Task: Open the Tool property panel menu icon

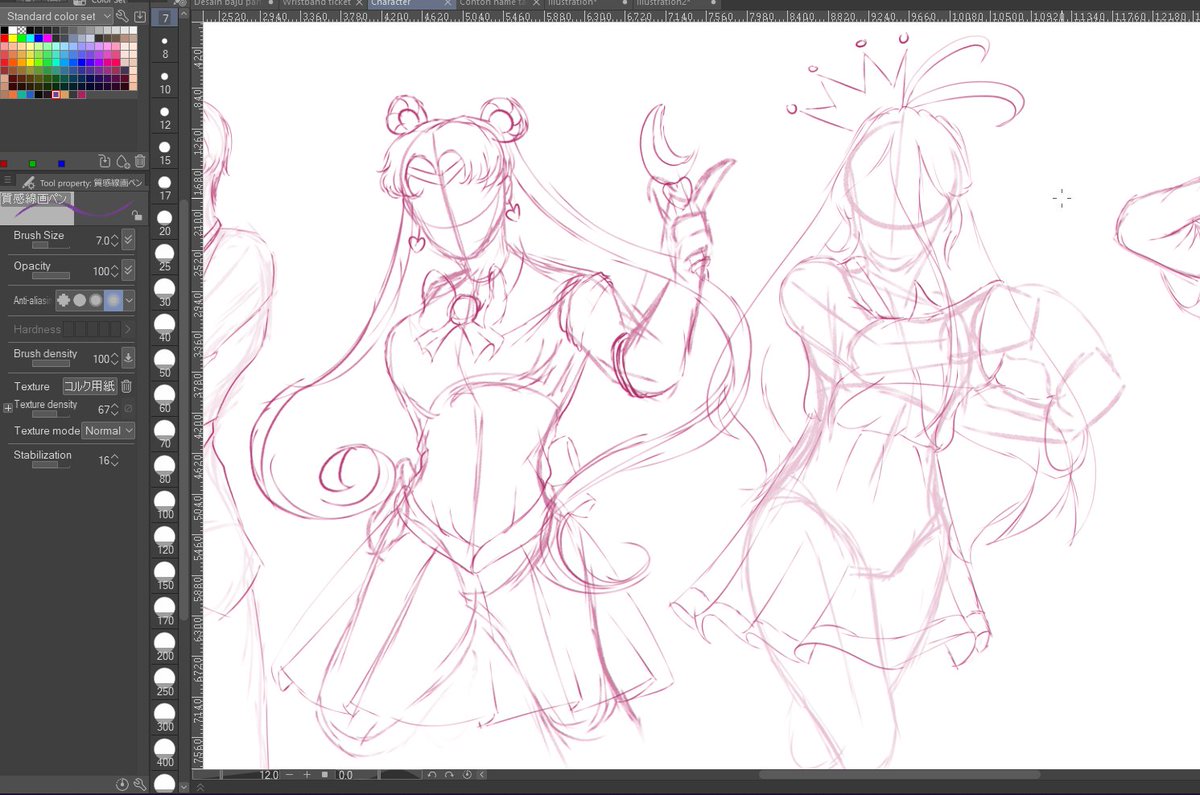Action: pyautogui.click(x=8, y=182)
